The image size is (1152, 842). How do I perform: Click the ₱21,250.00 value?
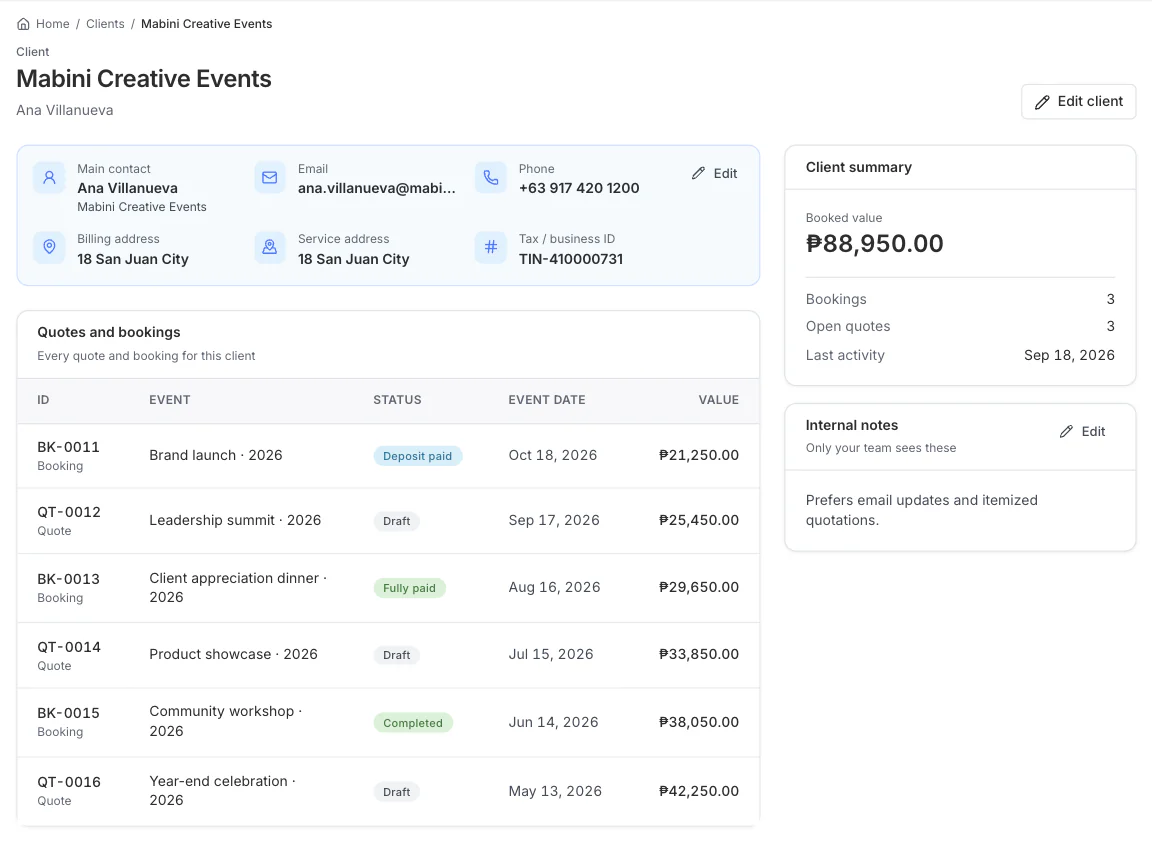point(699,456)
